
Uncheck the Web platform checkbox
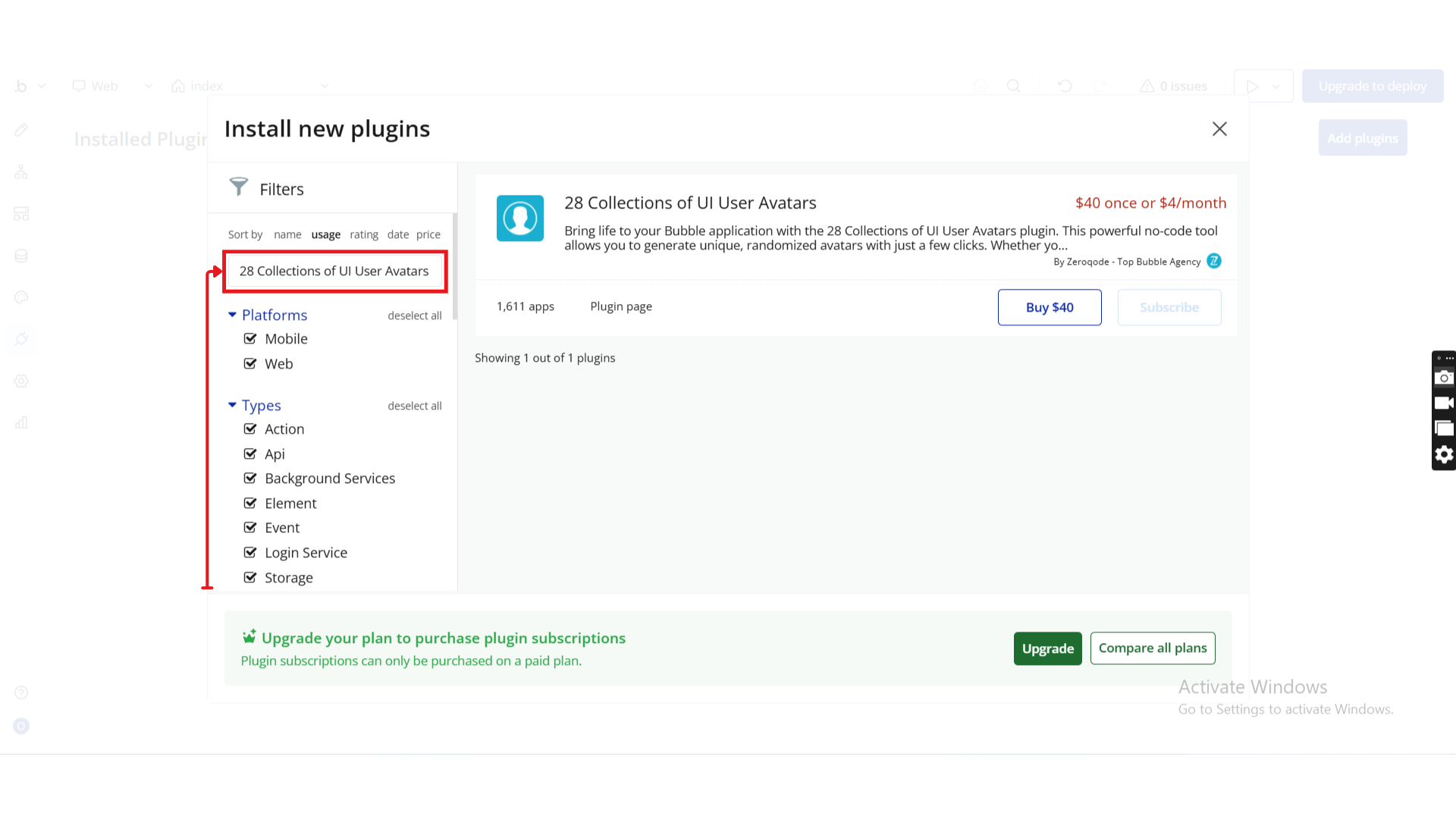click(250, 364)
